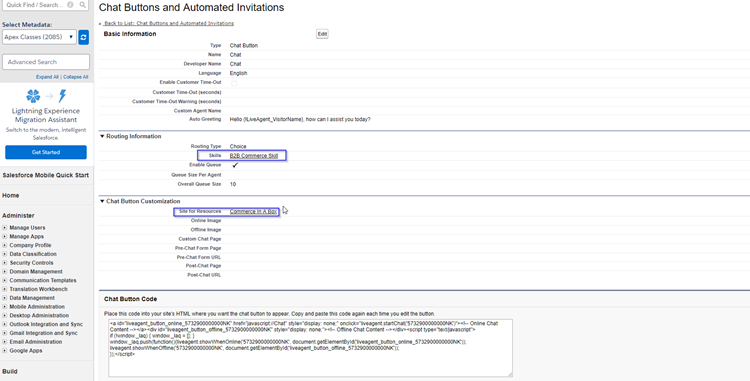This screenshot has width=750, height=381.
Task: Open Google Apps in the sidebar
Action: tap(26, 350)
